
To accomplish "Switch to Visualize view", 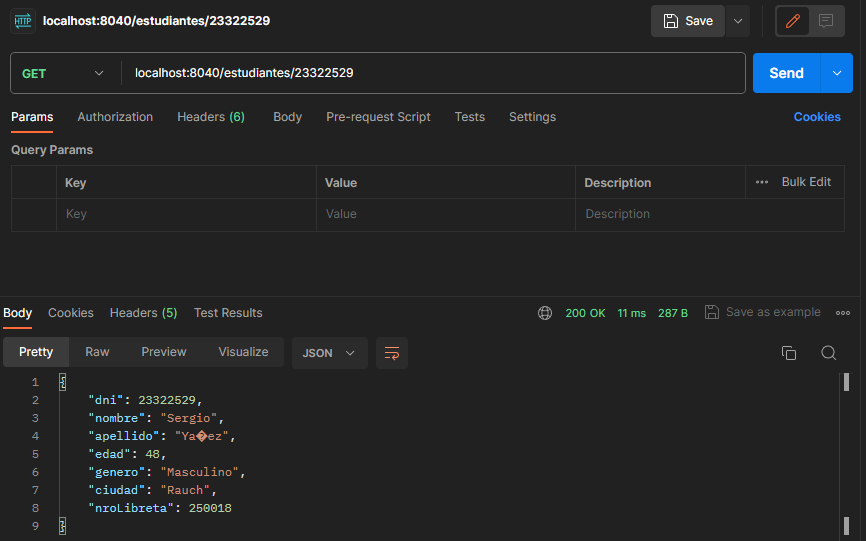I will [243, 352].
